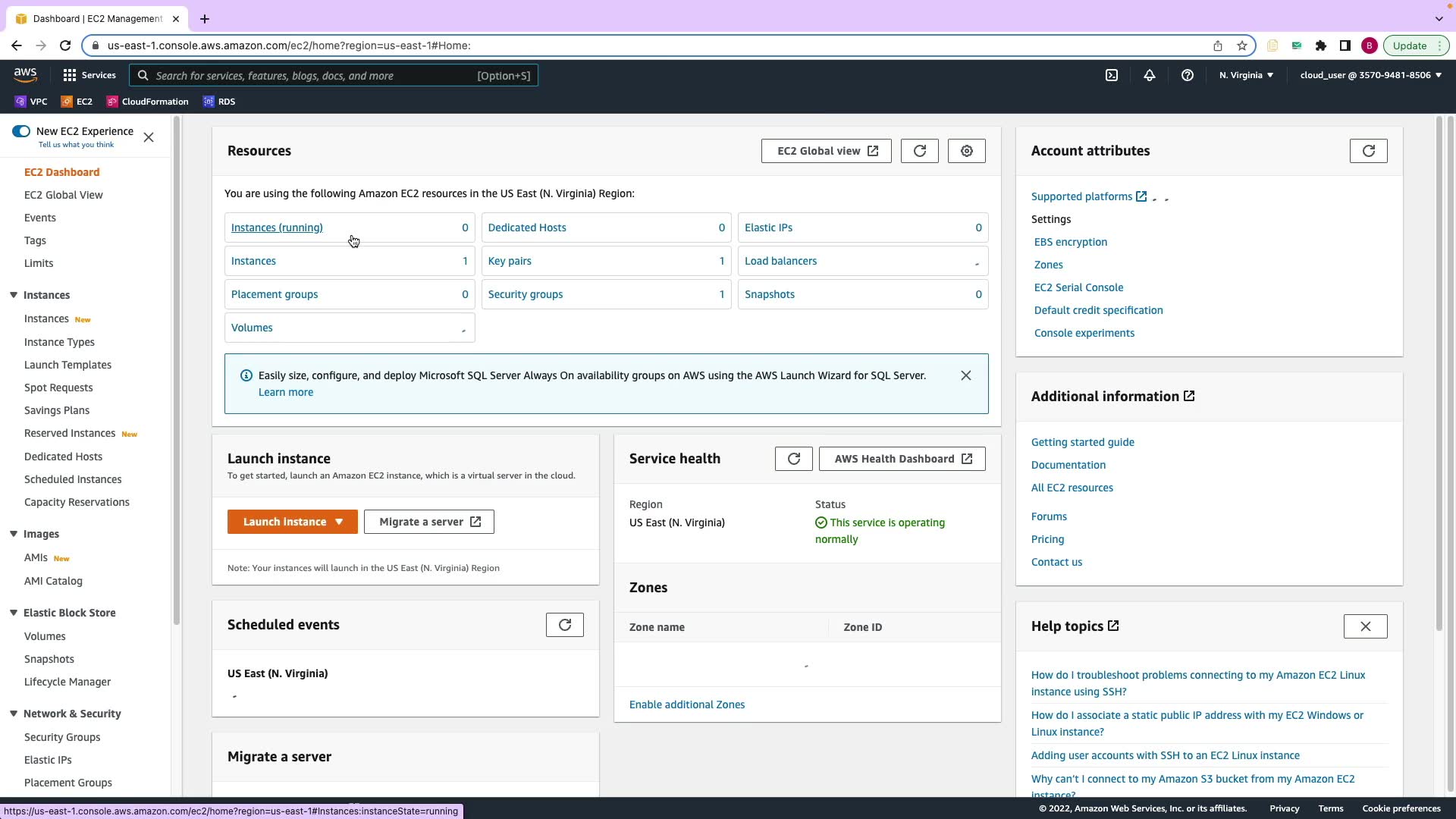Dismiss the SQL Server info banner
Viewport: 1456px width, 819px height.
click(965, 375)
